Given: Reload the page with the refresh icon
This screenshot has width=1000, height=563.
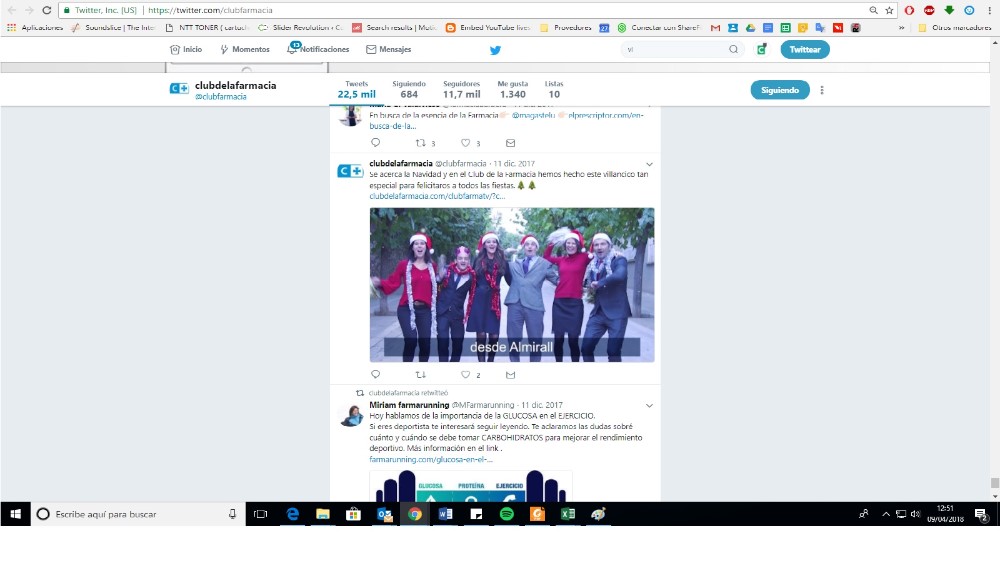Looking at the screenshot, I should [47, 10].
